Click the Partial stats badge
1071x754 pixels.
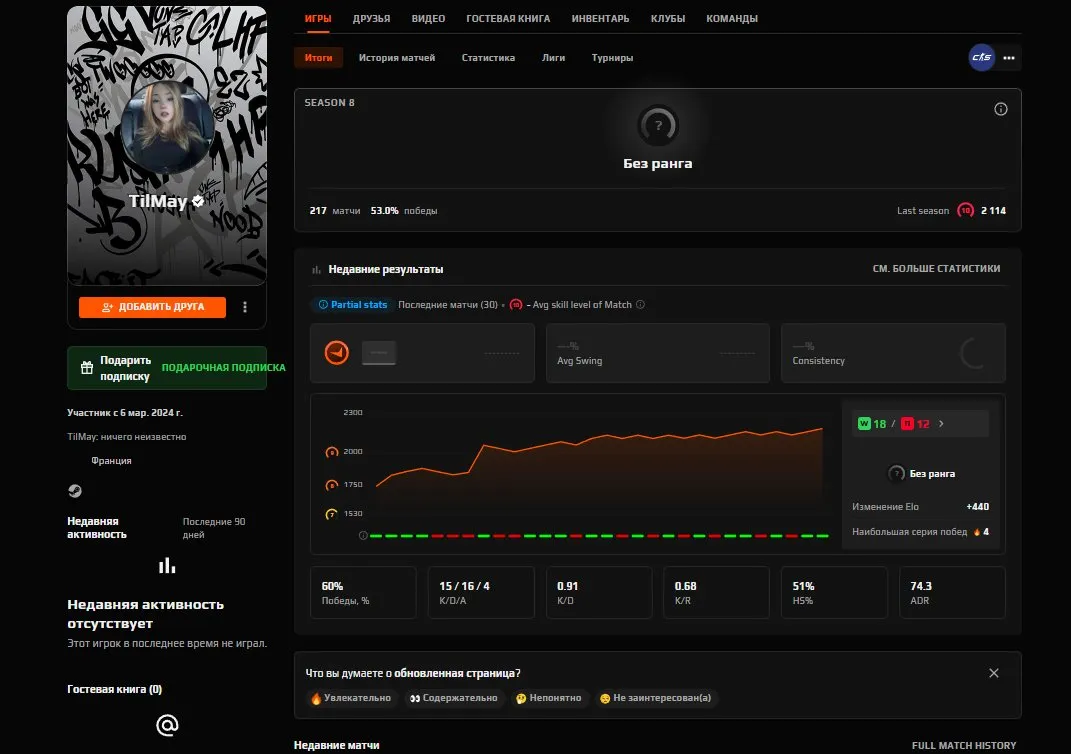click(x=352, y=305)
